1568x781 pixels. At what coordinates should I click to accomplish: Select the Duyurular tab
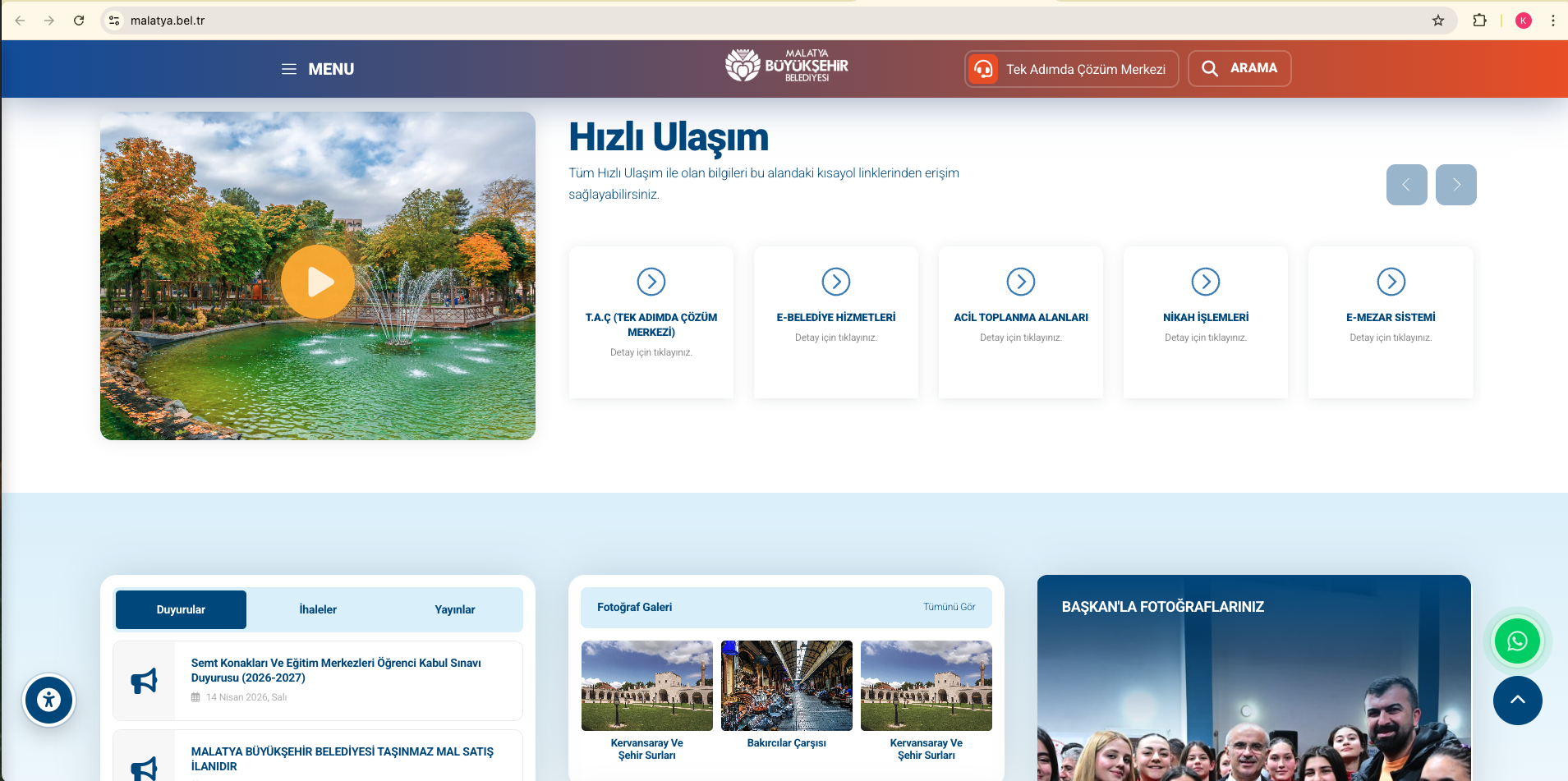coord(181,609)
